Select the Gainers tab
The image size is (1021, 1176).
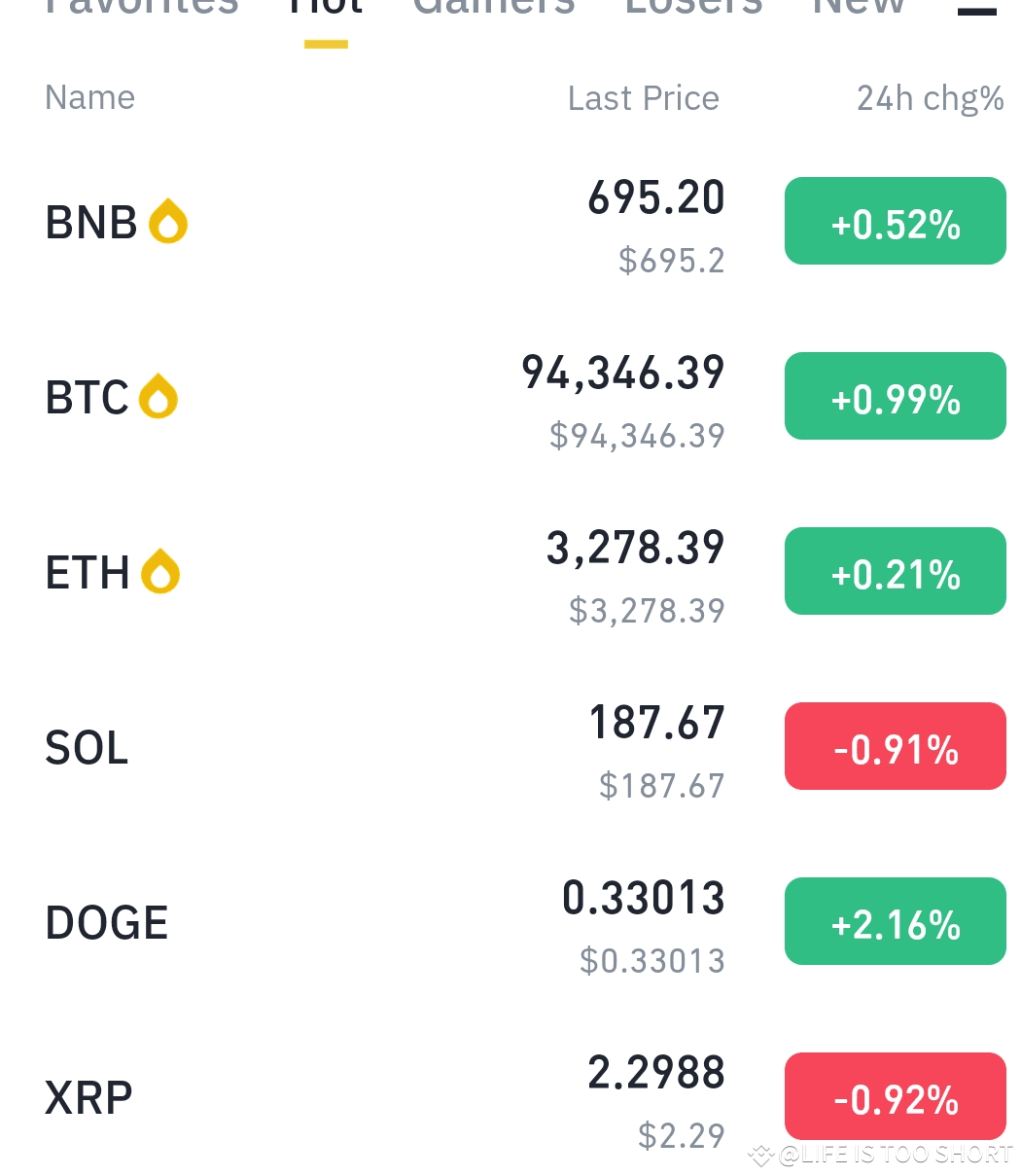(x=494, y=8)
